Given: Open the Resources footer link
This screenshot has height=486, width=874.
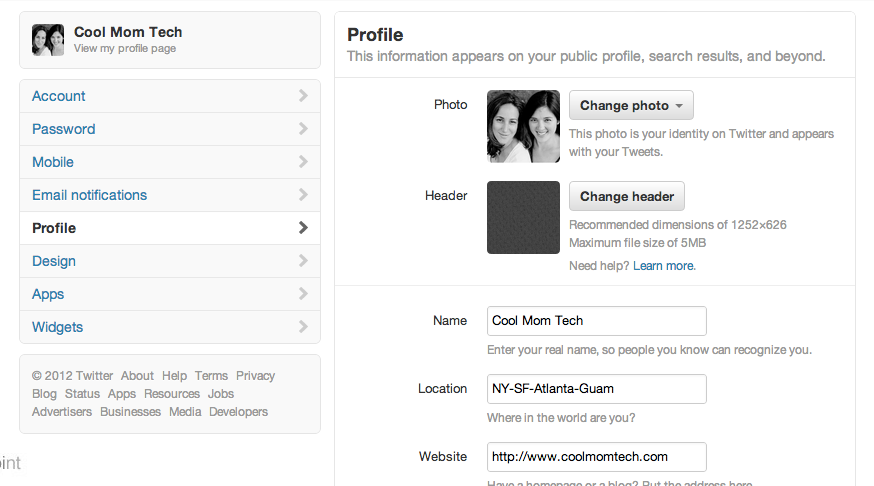Looking at the screenshot, I should tap(172, 393).
